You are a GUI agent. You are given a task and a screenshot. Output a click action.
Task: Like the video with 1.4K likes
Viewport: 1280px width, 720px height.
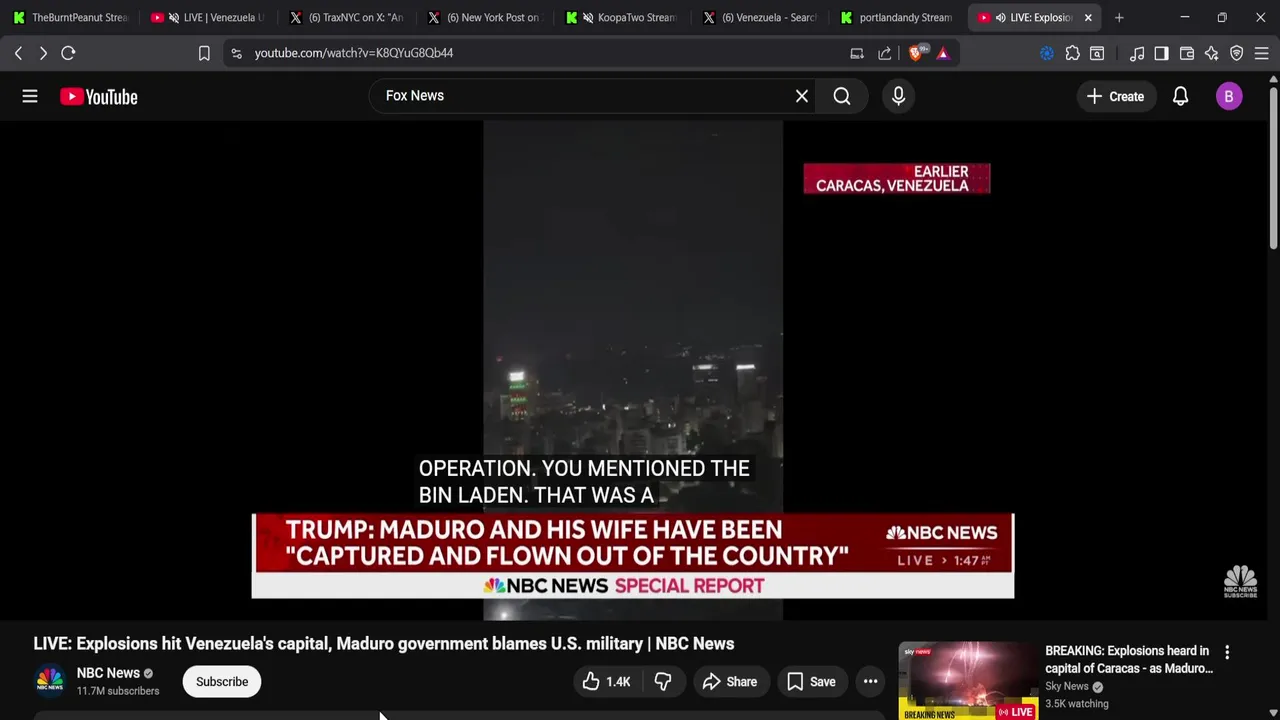pyautogui.click(x=608, y=681)
